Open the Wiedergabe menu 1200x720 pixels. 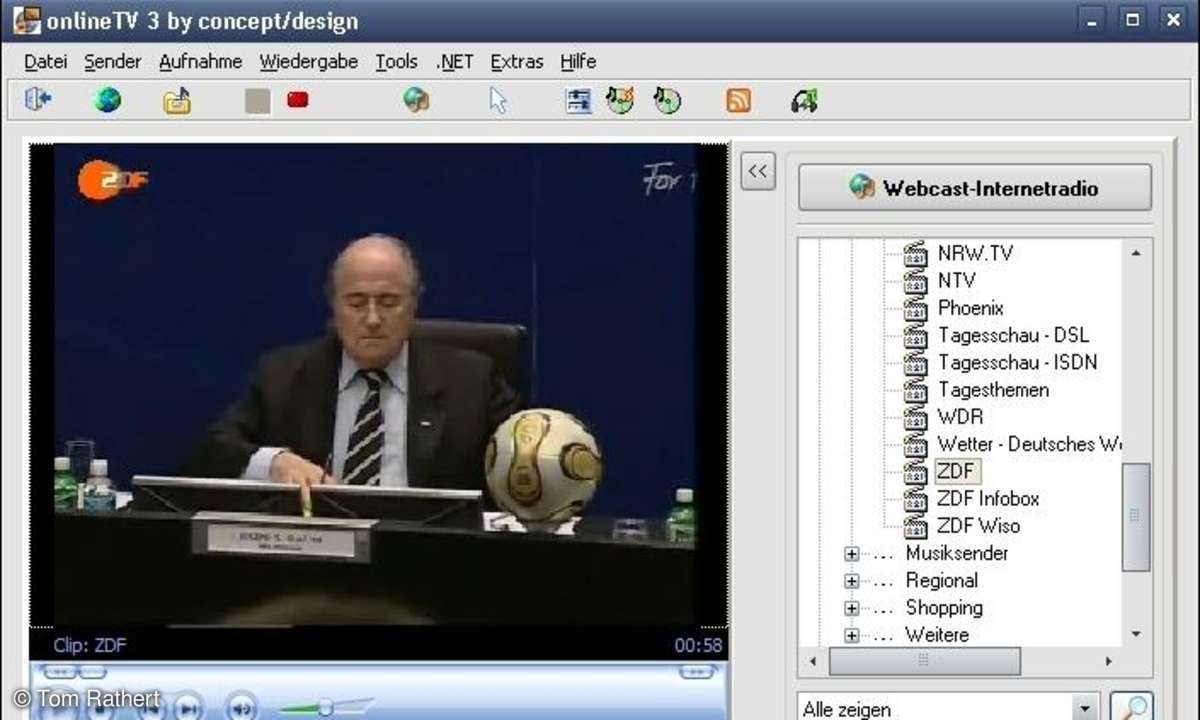[308, 61]
